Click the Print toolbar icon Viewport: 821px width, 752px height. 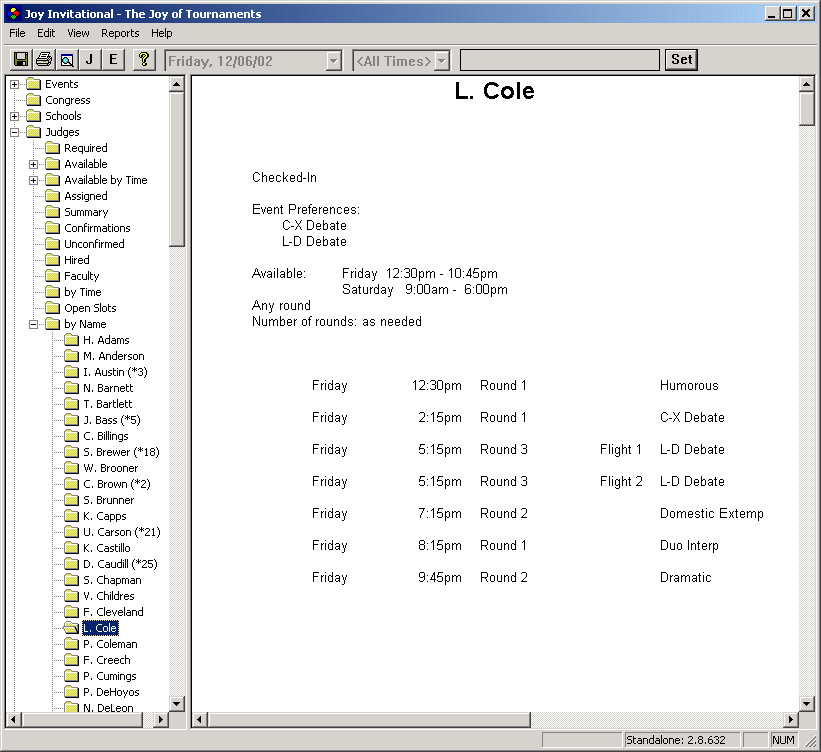pyautogui.click(x=43, y=60)
